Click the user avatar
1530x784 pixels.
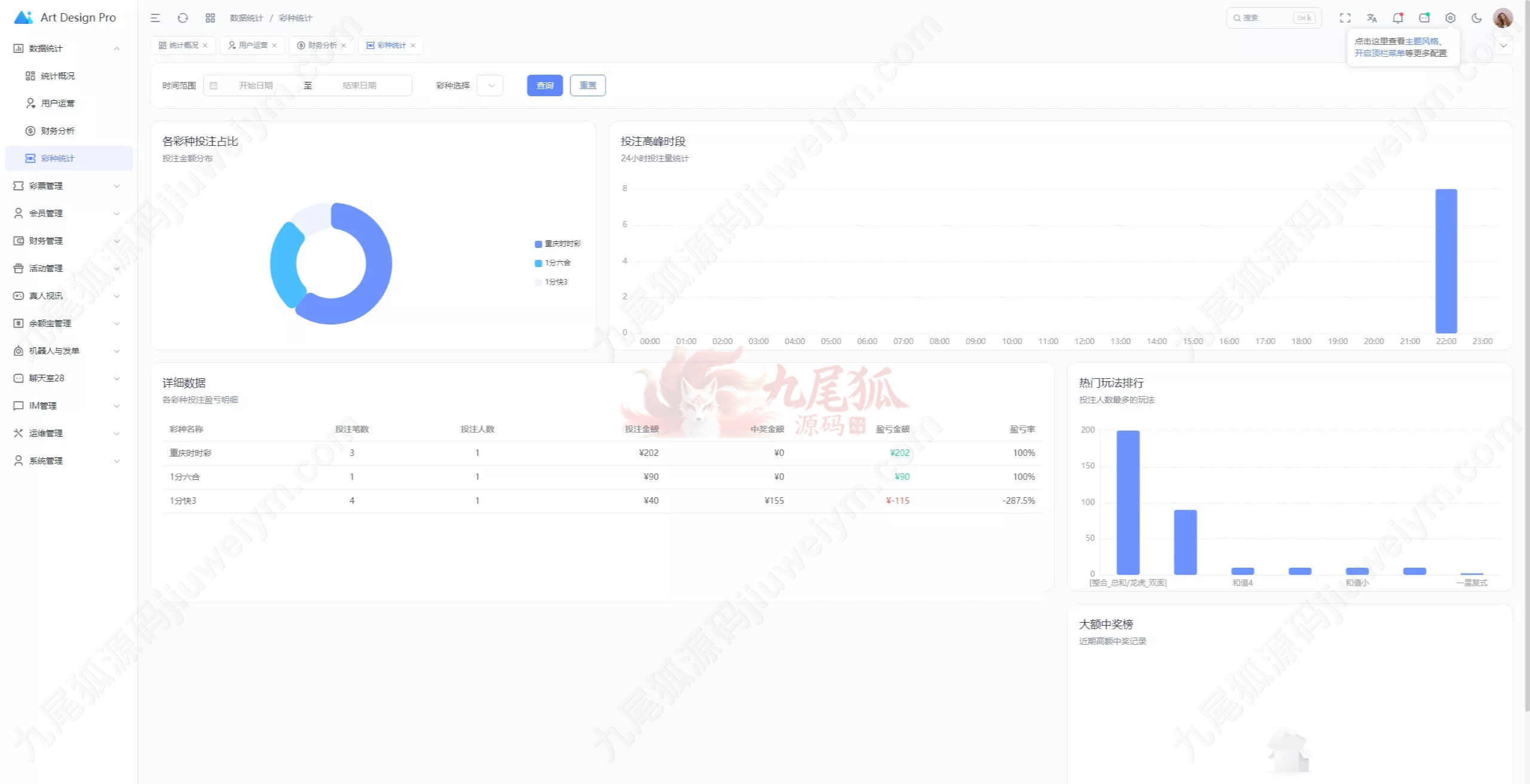pyautogui.click(x=1503, y=18)
